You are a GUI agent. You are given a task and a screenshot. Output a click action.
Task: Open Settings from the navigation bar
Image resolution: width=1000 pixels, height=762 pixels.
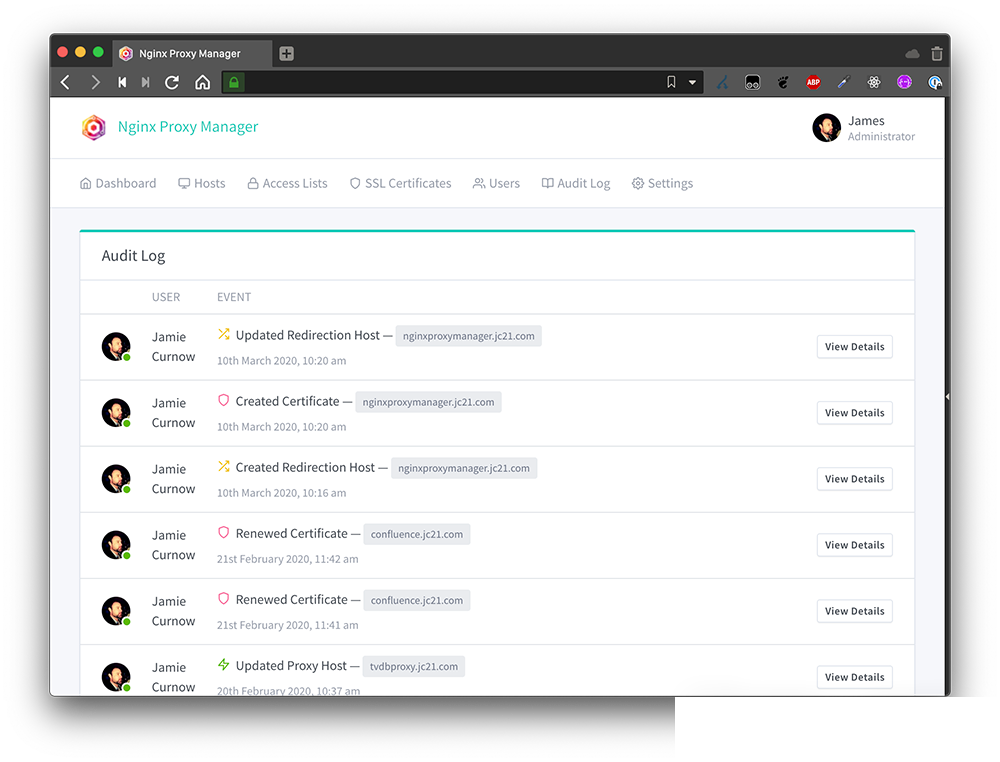coord(662,184)
